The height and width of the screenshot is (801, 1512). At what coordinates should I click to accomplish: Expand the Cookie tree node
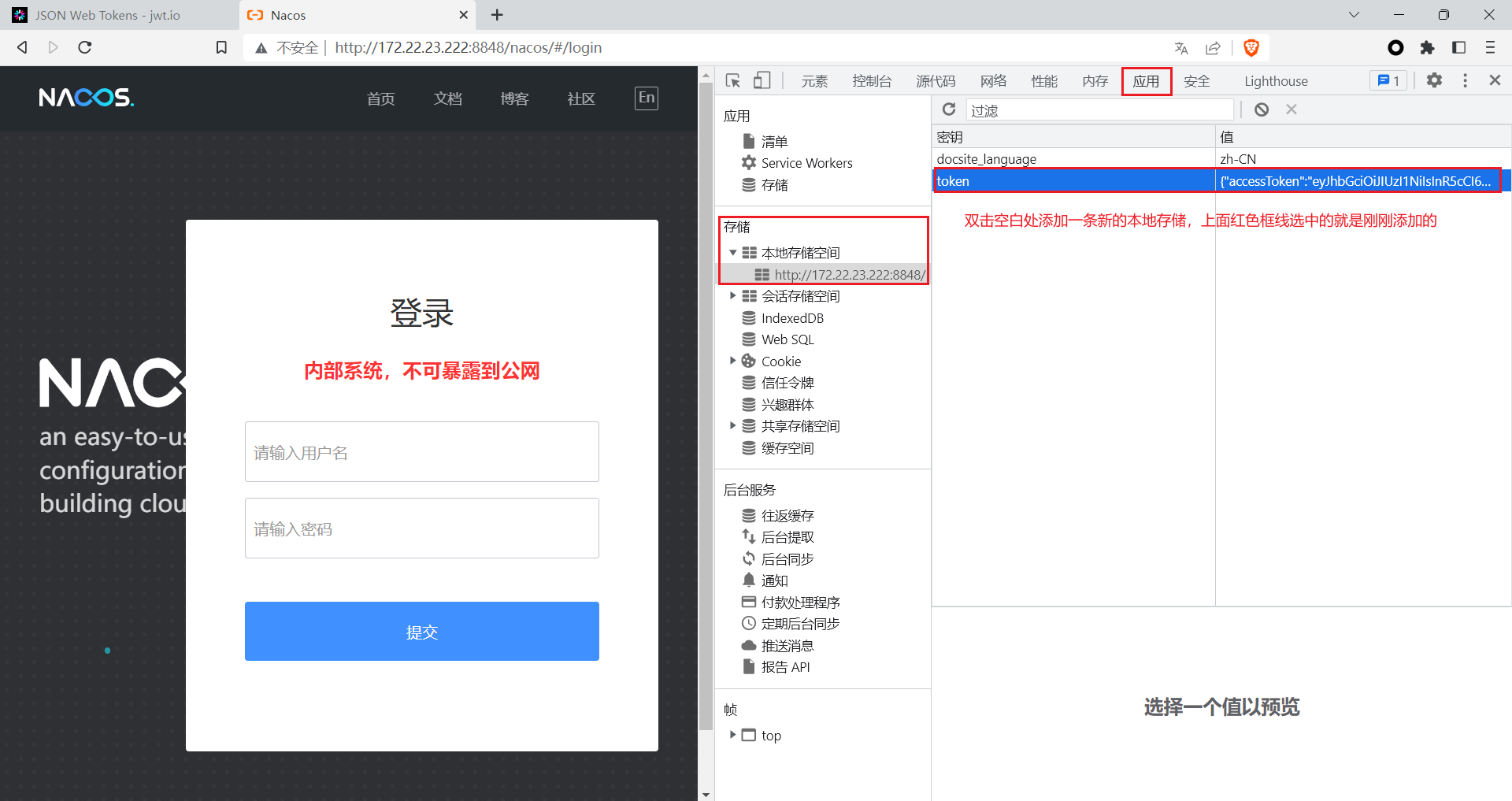[x=733, y=361]
